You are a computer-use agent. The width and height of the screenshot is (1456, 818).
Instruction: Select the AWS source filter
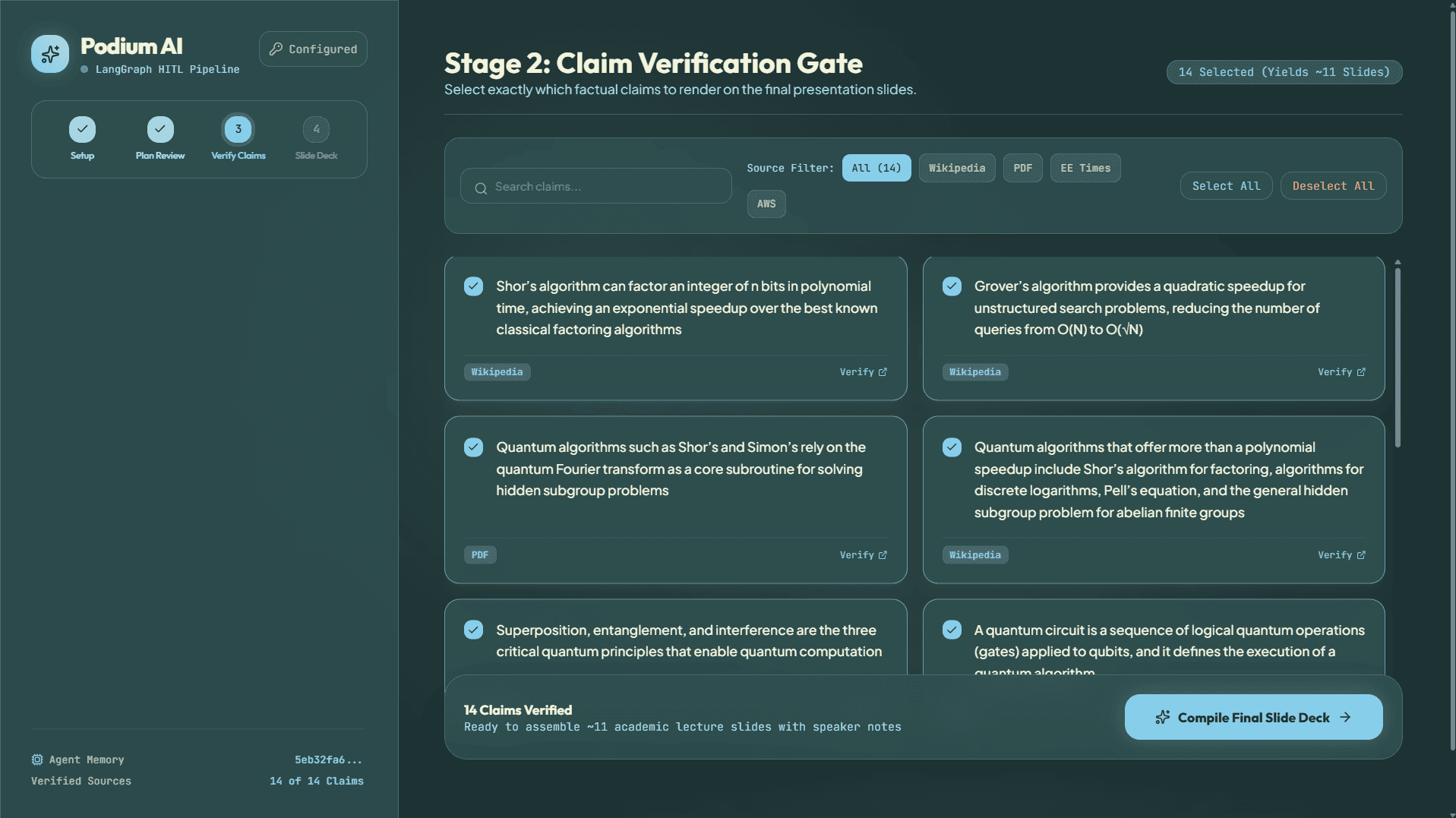click(x=766, y=204)
